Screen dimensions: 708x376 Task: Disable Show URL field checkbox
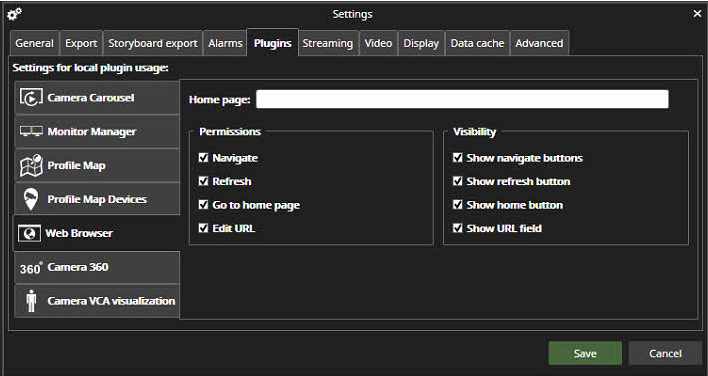pos(457,228)
